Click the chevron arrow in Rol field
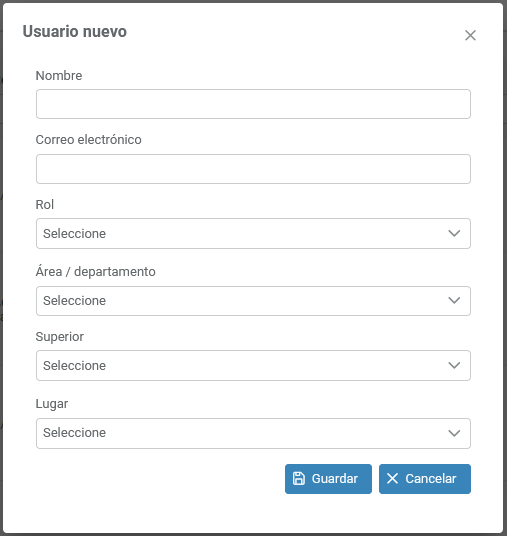 click(x=454, y=233)
